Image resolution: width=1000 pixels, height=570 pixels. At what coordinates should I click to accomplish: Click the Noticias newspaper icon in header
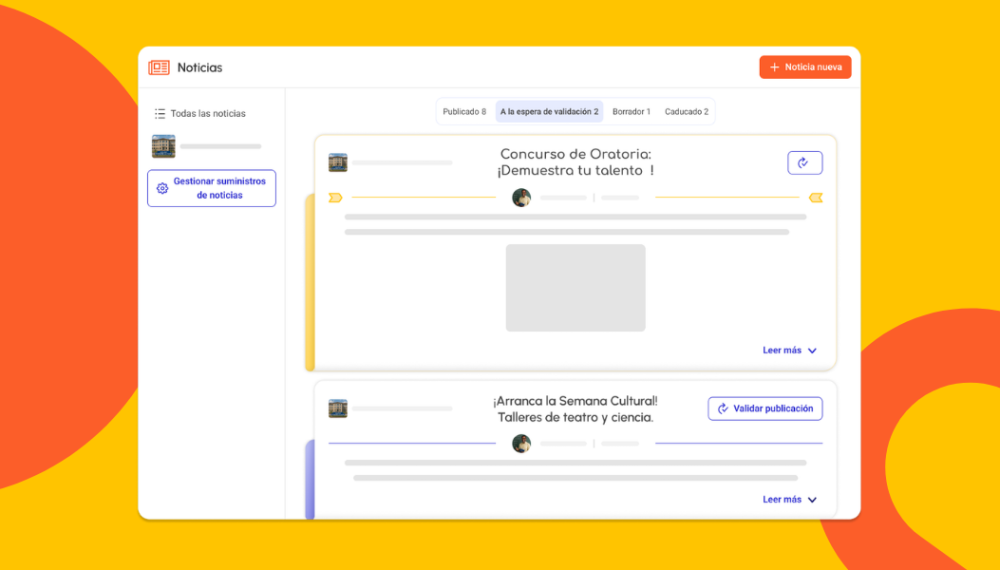tap(159, 68)
